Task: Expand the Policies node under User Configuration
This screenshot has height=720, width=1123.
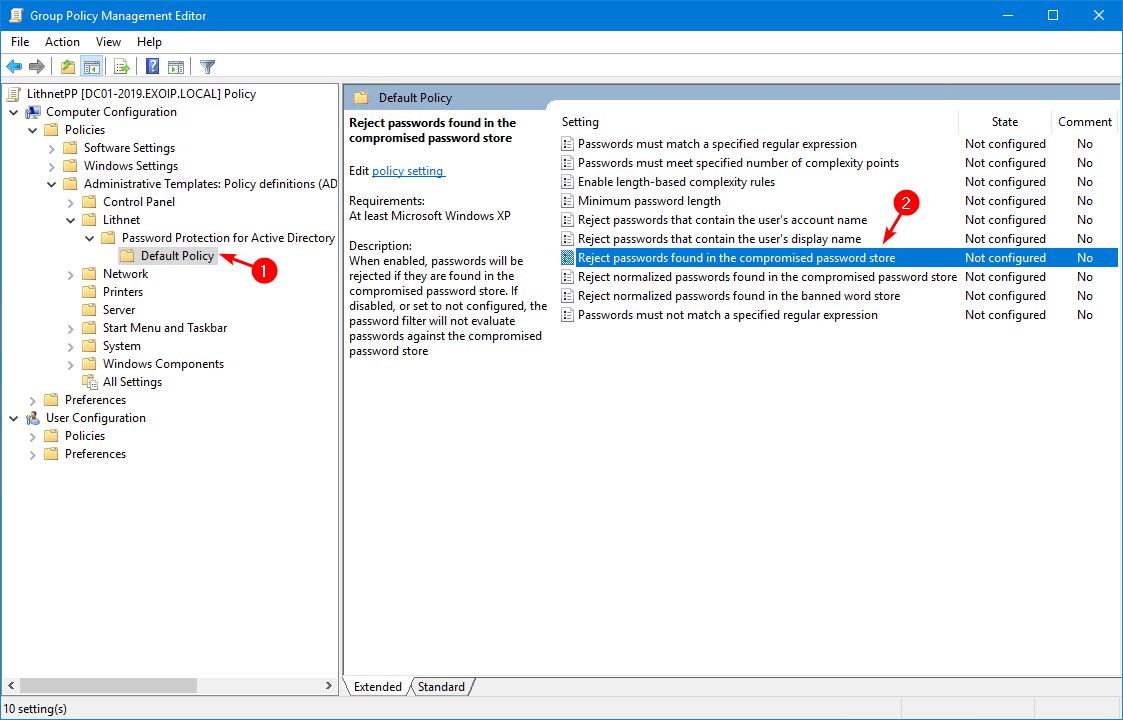Action: point(32,436)
